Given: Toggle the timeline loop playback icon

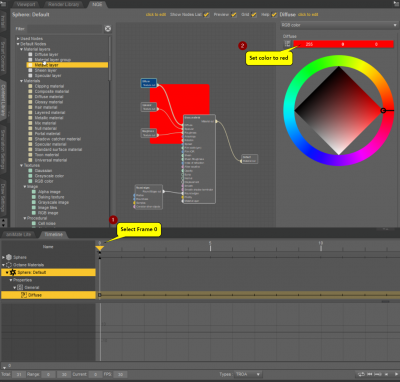Looking at the screenshot, I should pos(361,374).
